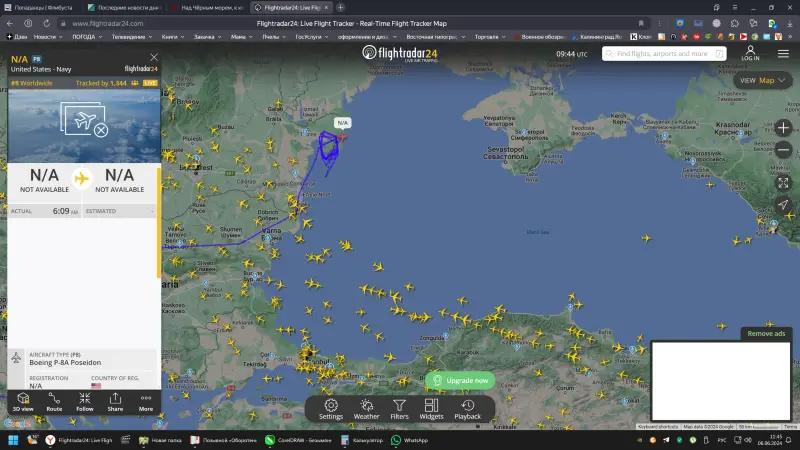800x450 pixels.
Task: Click the aircraft type icon beside Boeing P-8A Poseidon
Action: point(16,358)
